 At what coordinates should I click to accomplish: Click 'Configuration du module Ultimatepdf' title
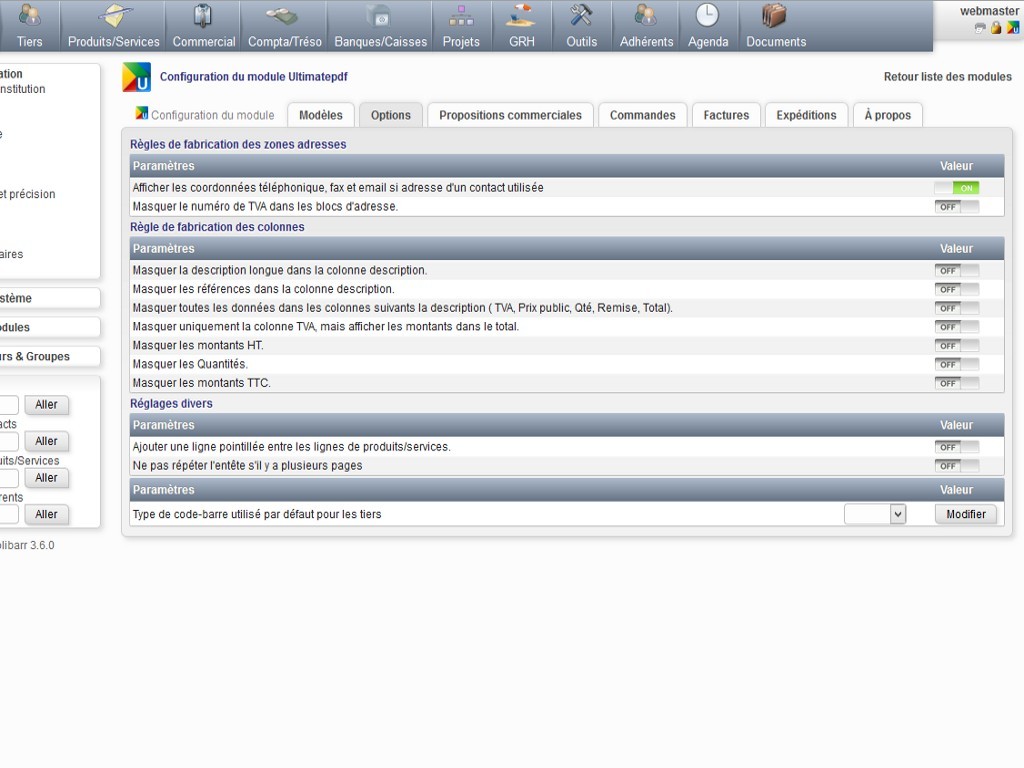coord(253,77)
